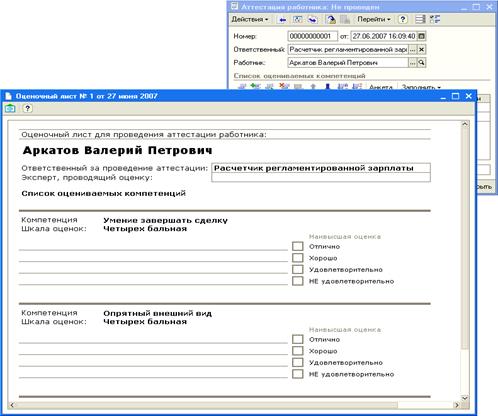
Task: Click into the Номер input field
Action: pyautogui.click(x=313, y=36)
